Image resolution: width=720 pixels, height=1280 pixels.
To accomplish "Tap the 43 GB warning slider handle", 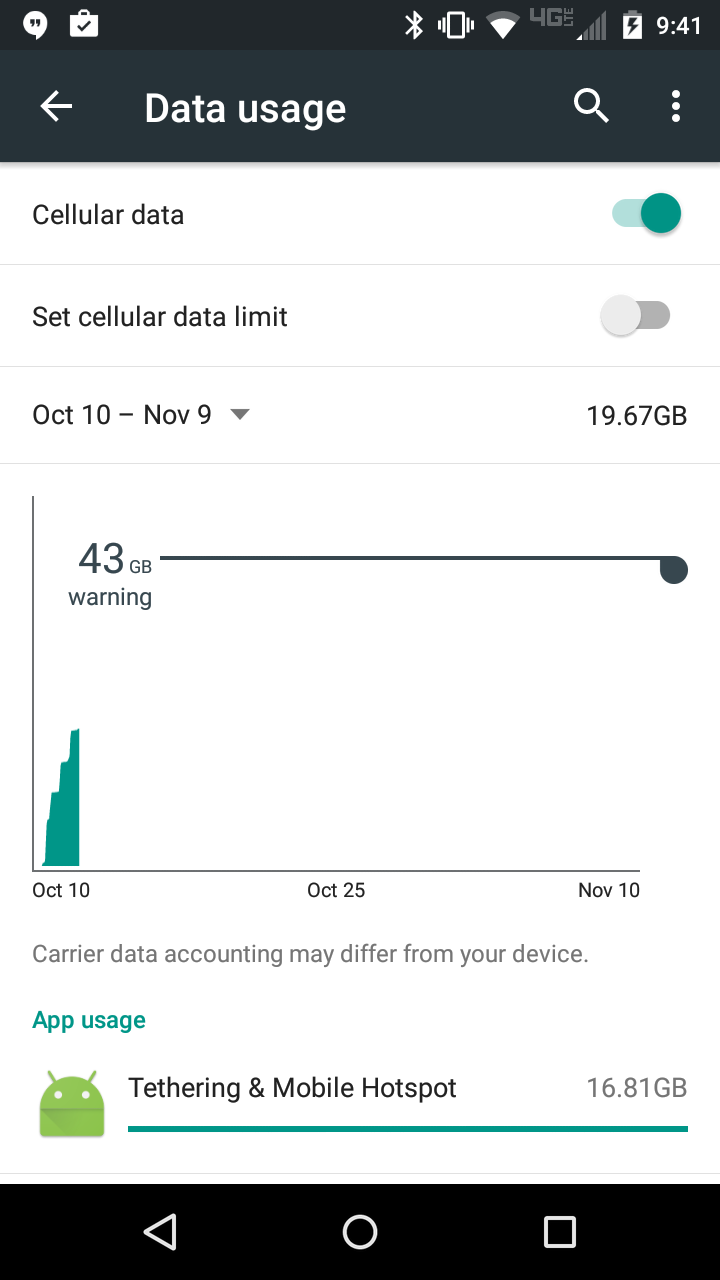I will pos(674,570).
